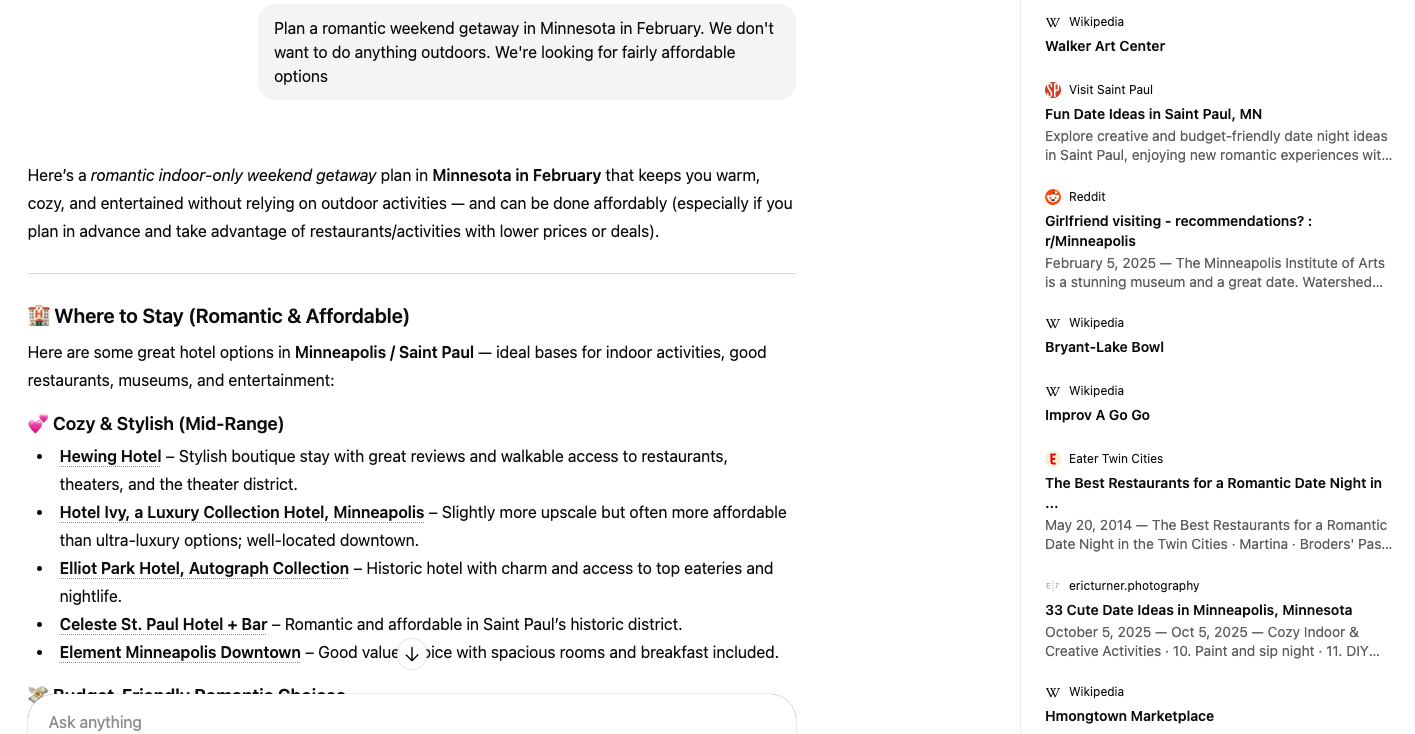
Task: Click Wikipedia icon above Hmongtown Marketplace
Action: coord(1053,692)
